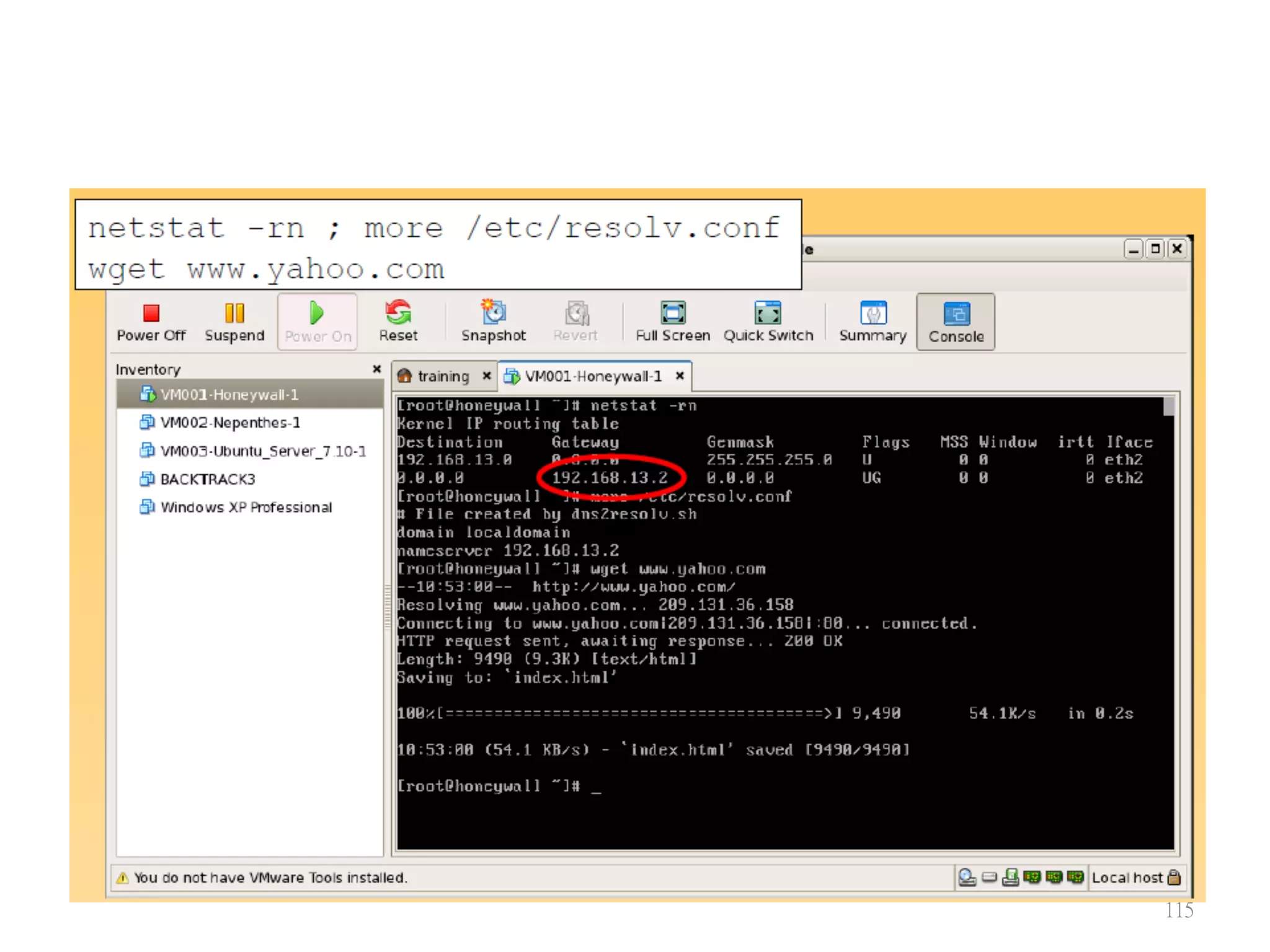This screenshot has height=952, width=1270.
Task: Take a Snapshot of the VM
Action: [494, 322]
